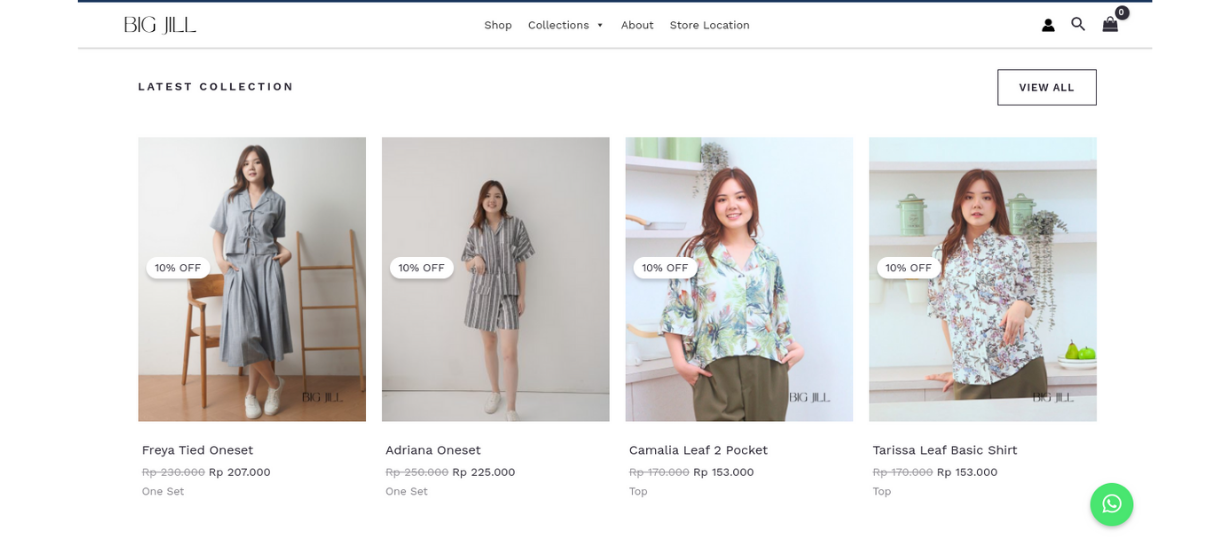Open the user account icon
1230x552 pixels.
coord(1048,25)
